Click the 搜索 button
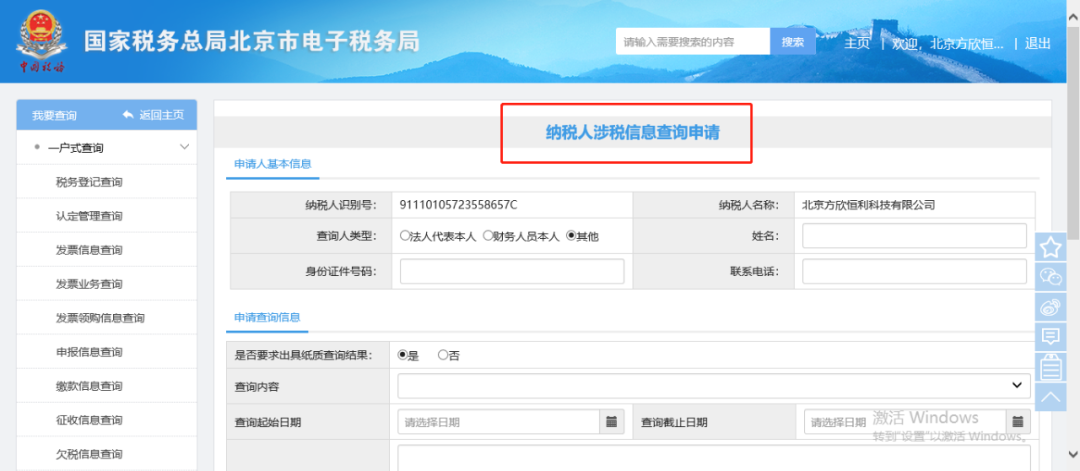 [793, 41]
